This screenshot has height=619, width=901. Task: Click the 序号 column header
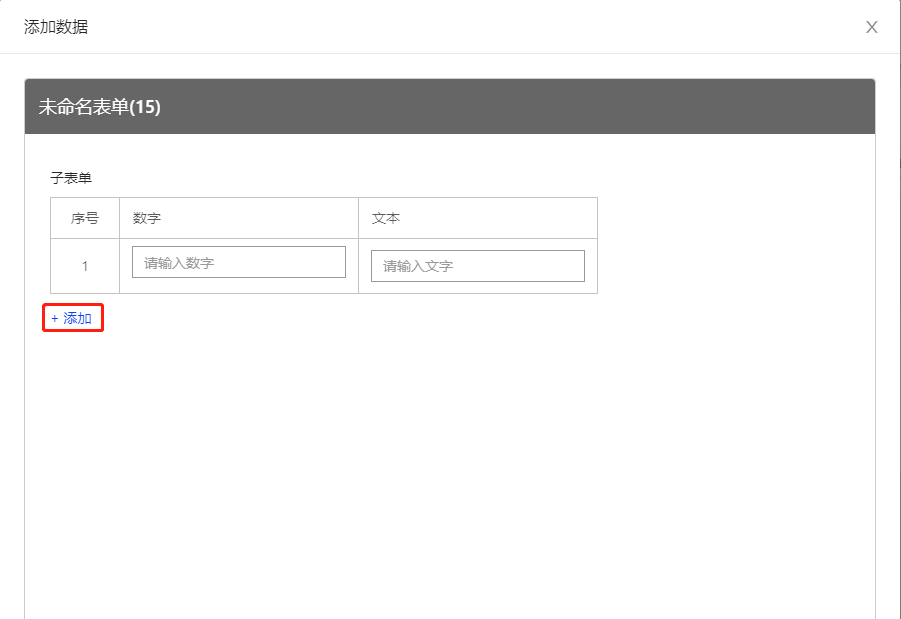pos(85,218)
